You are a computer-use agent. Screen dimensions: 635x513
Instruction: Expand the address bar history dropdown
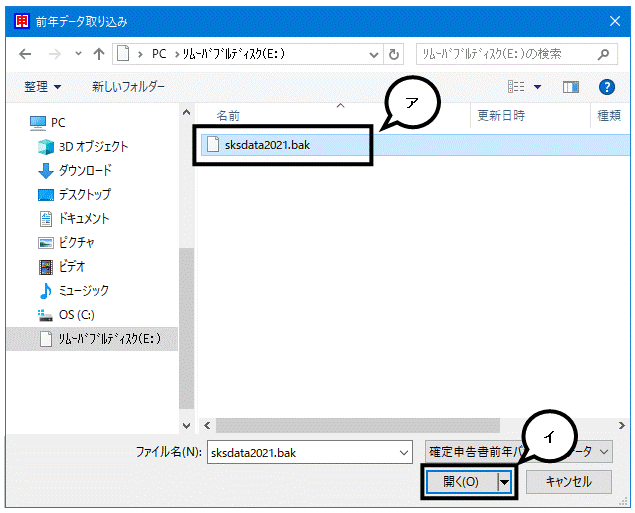374,54
